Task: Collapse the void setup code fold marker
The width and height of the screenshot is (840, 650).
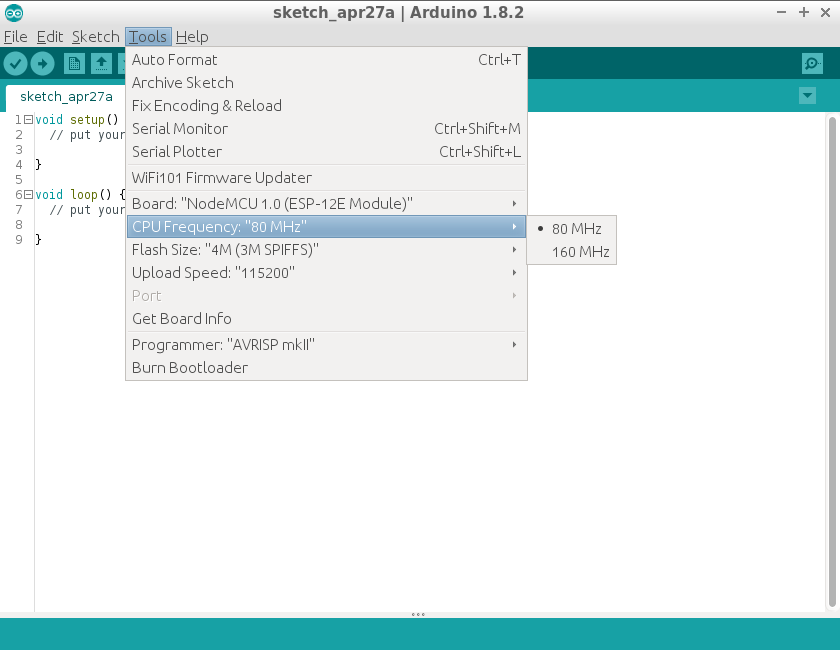Action: 28,119
